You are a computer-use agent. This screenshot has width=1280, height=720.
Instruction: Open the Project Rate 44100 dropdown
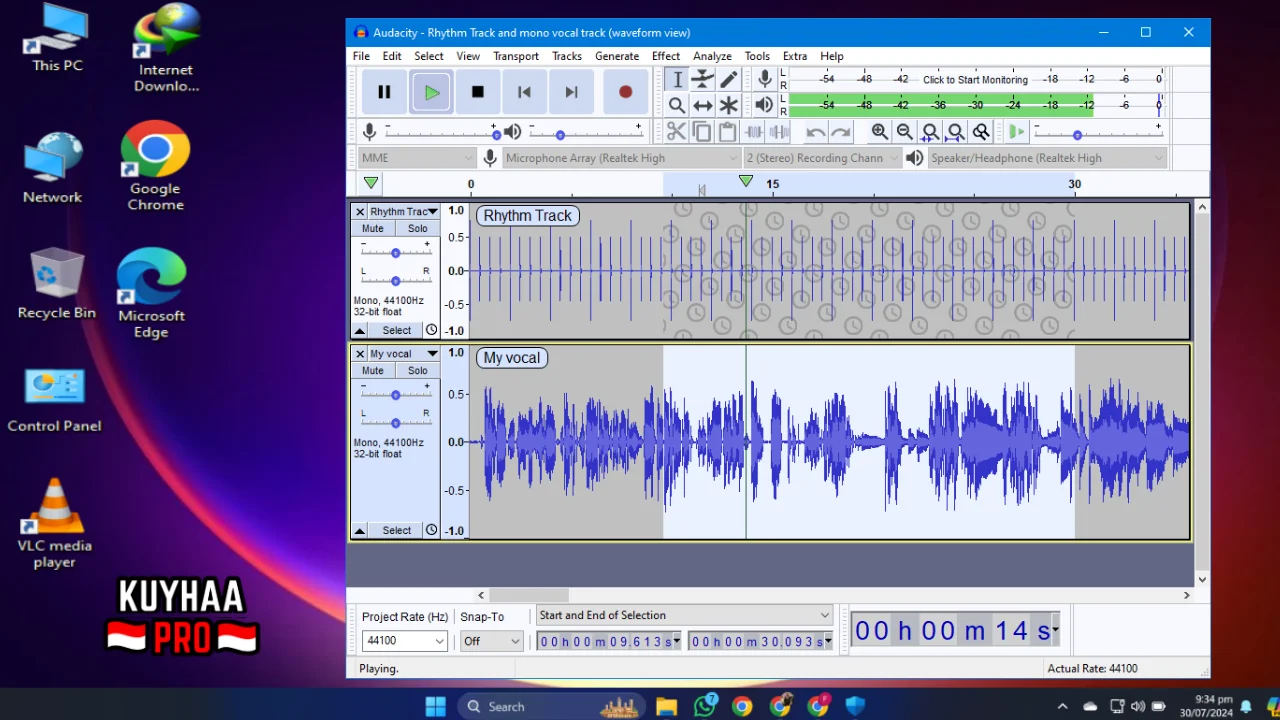pyautogui.click(x=404, y=641)
